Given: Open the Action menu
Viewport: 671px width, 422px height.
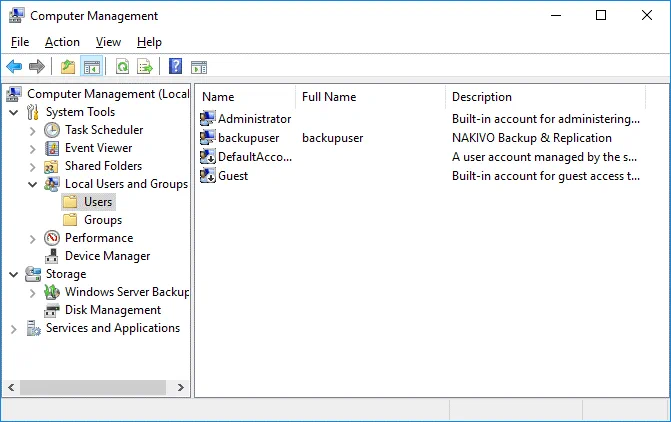Looking at the screenshot, I should click(x=62, y=42).
